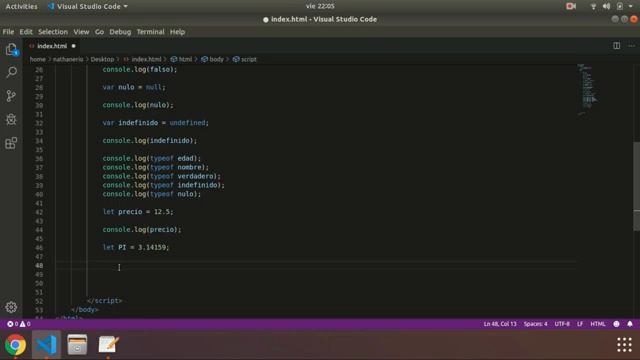Open the notifications bell
The width and height of the screenshot is (640, 360).
click(x=630, y=324)
